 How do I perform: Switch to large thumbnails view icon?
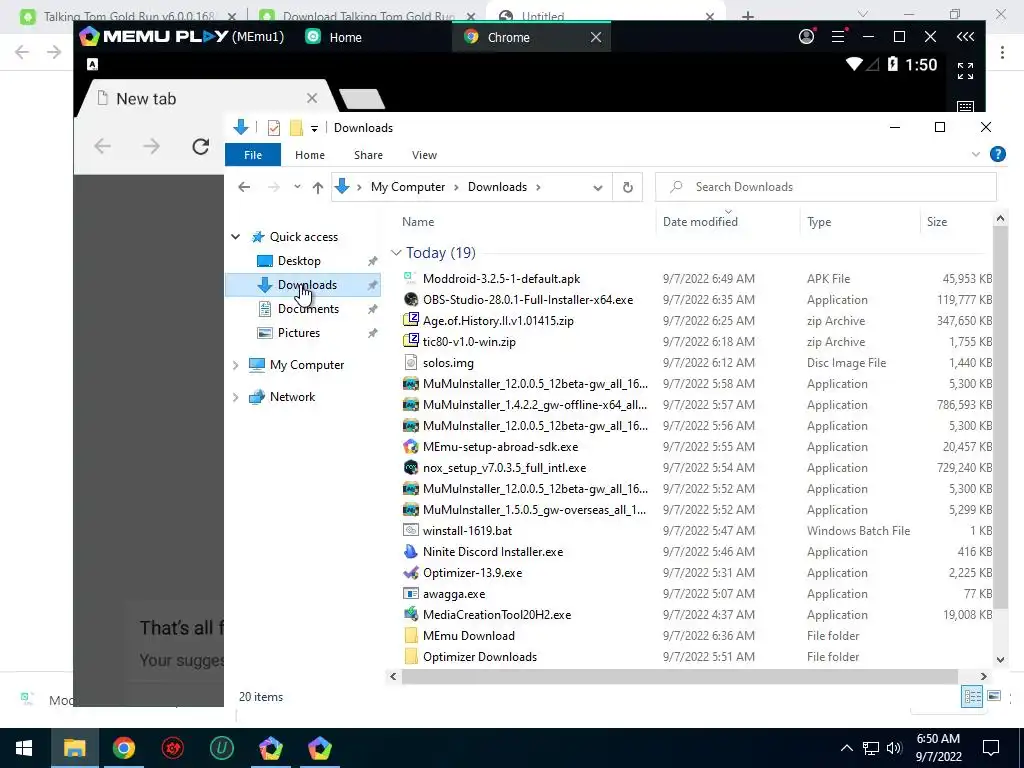click(x=994, y=696)
